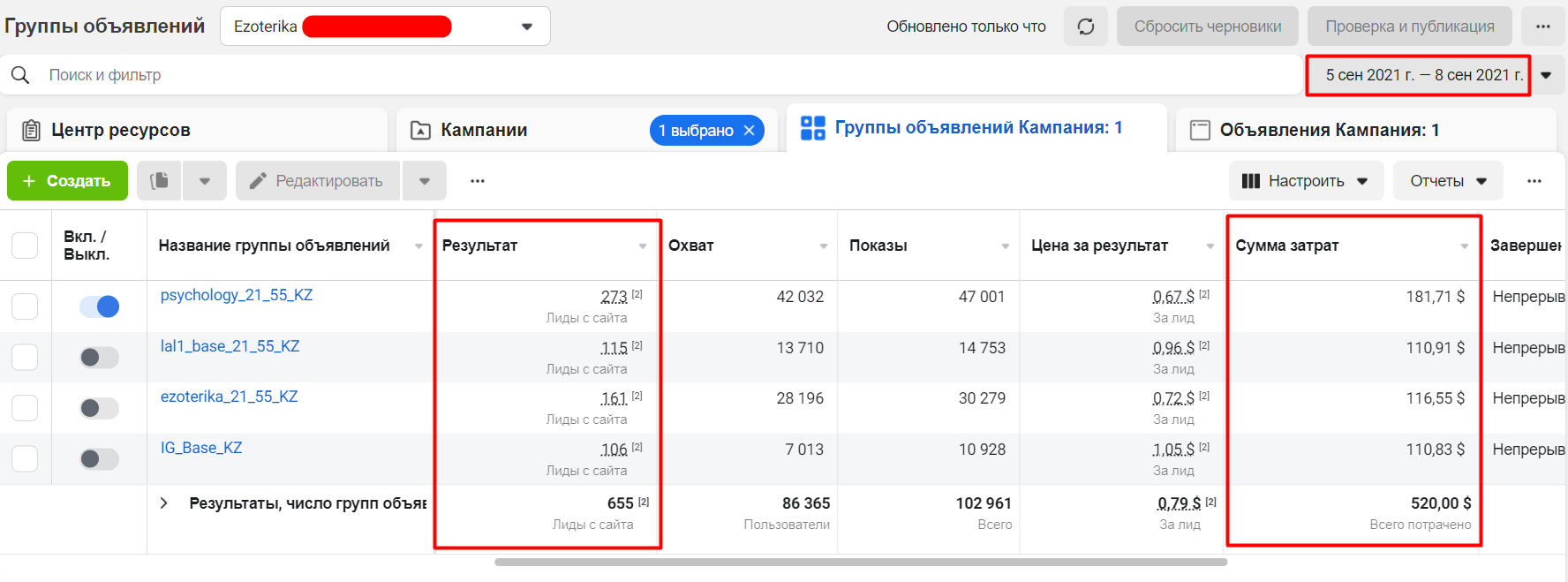Click the refresh data icon
The height and width of the screenshot is (582, 1568).
[x=1085, y=26]
